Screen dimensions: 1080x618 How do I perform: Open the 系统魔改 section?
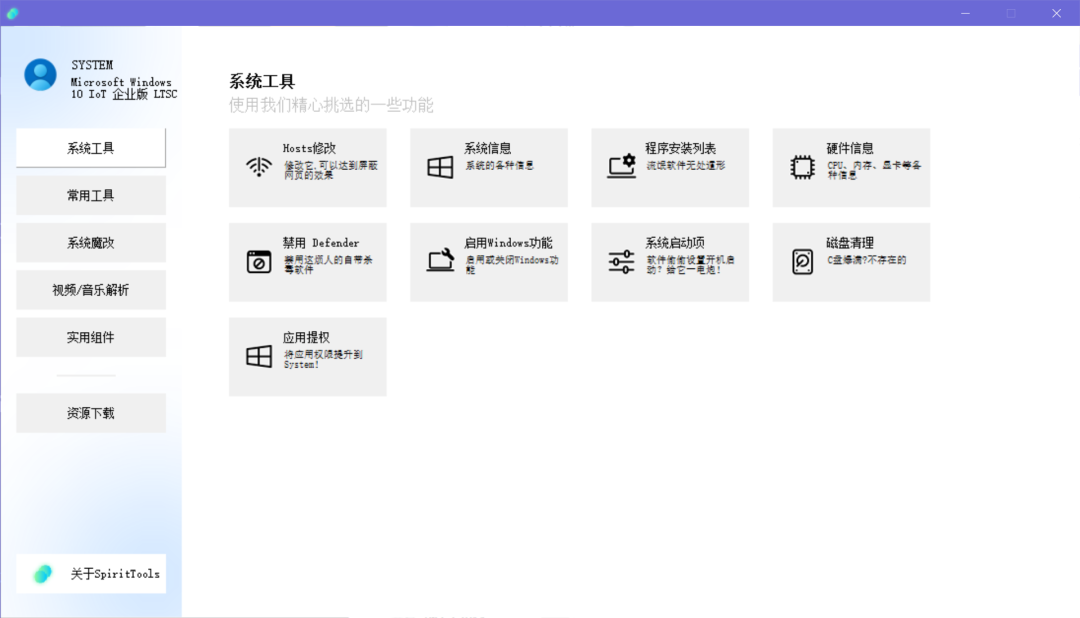point(91,243)
